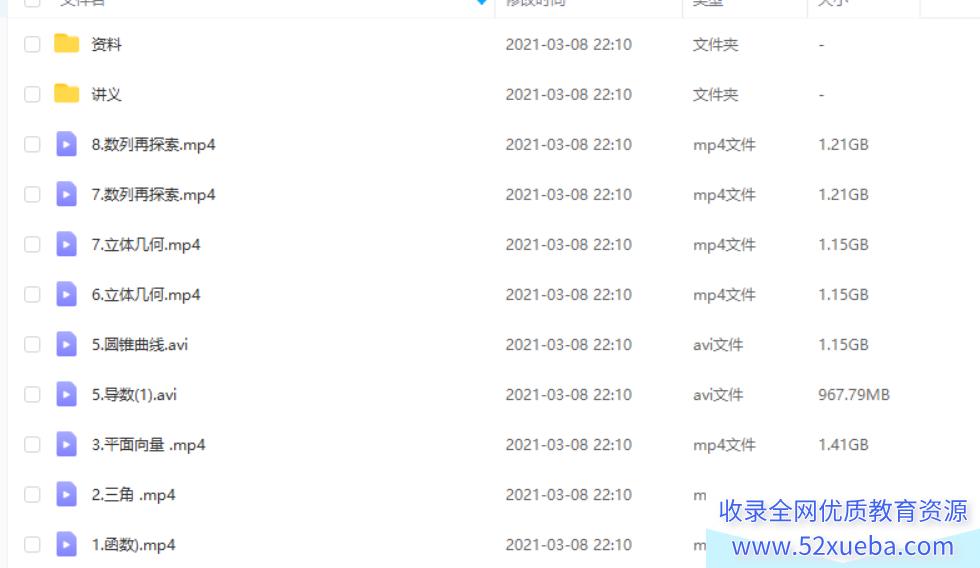980x568 pixels.
Task: Check the box beside 资料 folder
Action: (x=32, y=44)
